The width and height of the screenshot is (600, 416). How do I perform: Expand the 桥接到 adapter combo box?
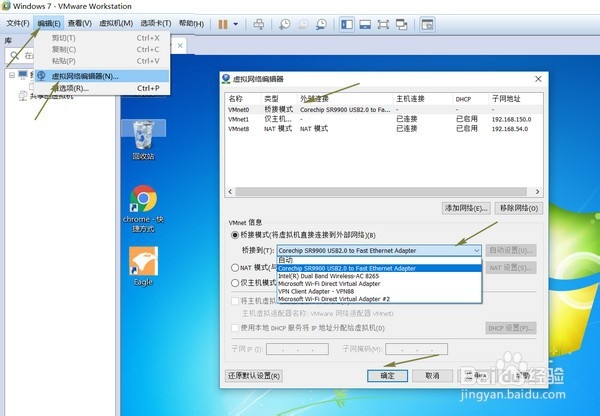379,251
